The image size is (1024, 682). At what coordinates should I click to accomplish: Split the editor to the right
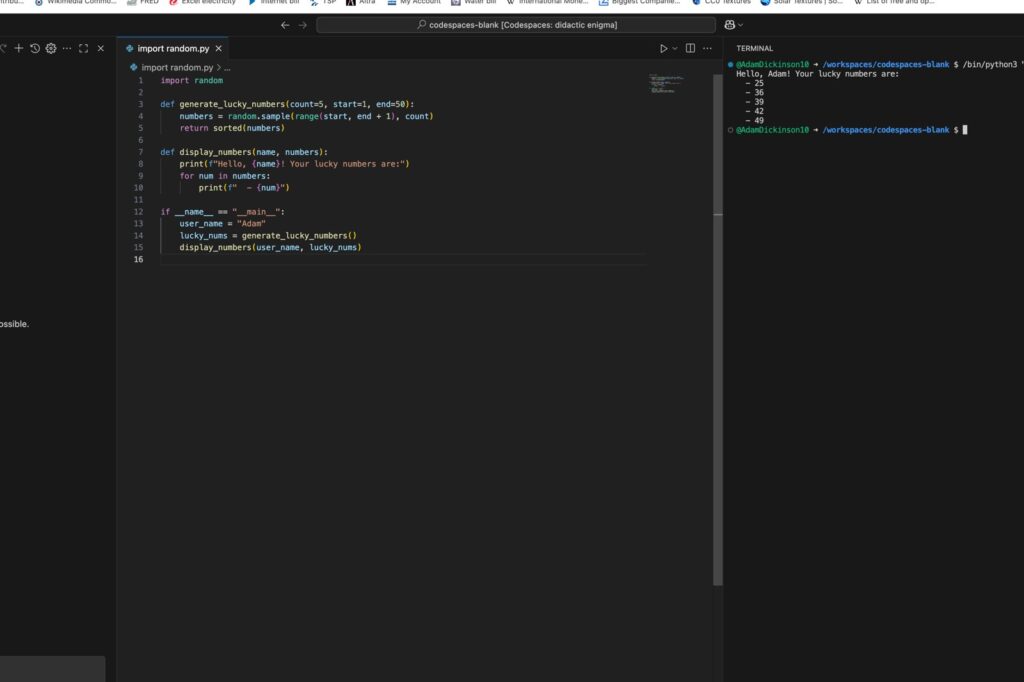click(x=690, y=48)
